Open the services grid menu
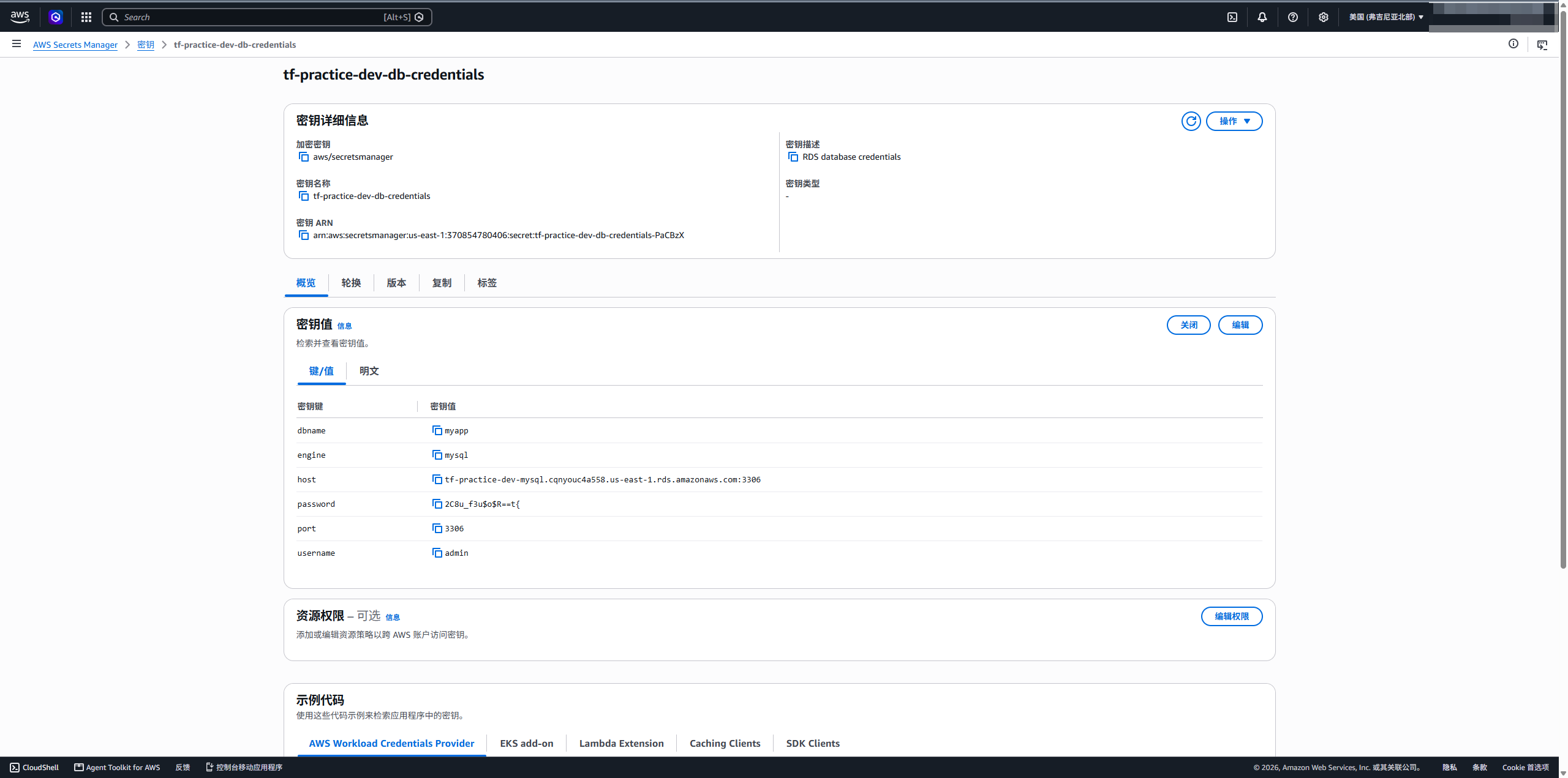Image resolution: width=1568 pixels, height=778 pixels. tap(86, 17)
